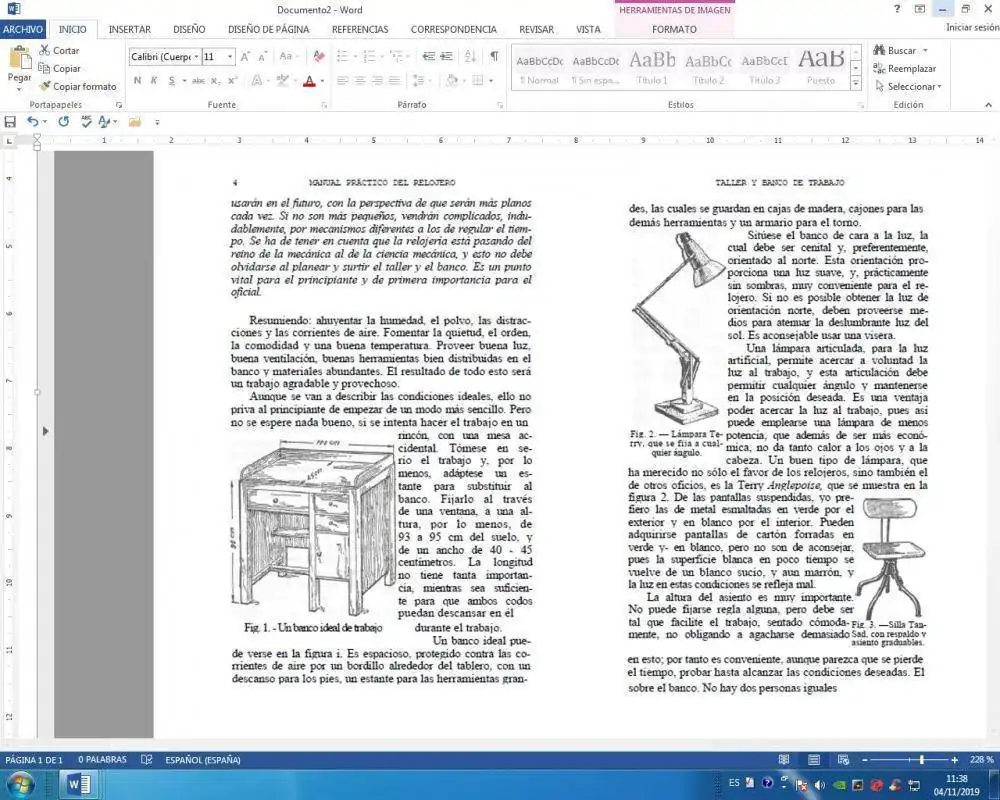Click the zoom slider in the status bar
The image size is (1000, 800).
click(921, 760)
